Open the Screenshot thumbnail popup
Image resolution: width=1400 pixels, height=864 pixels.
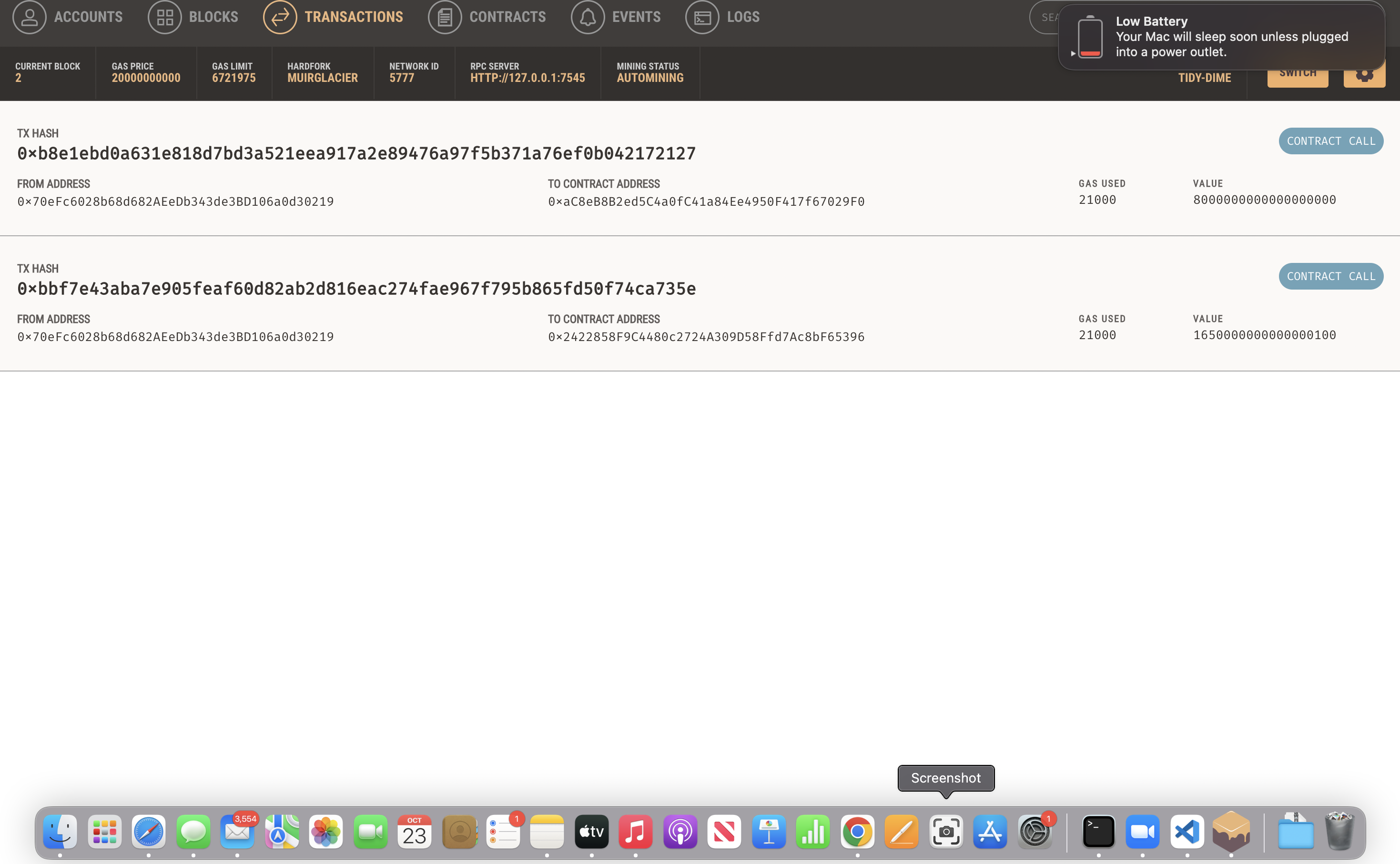click(945, 778)
